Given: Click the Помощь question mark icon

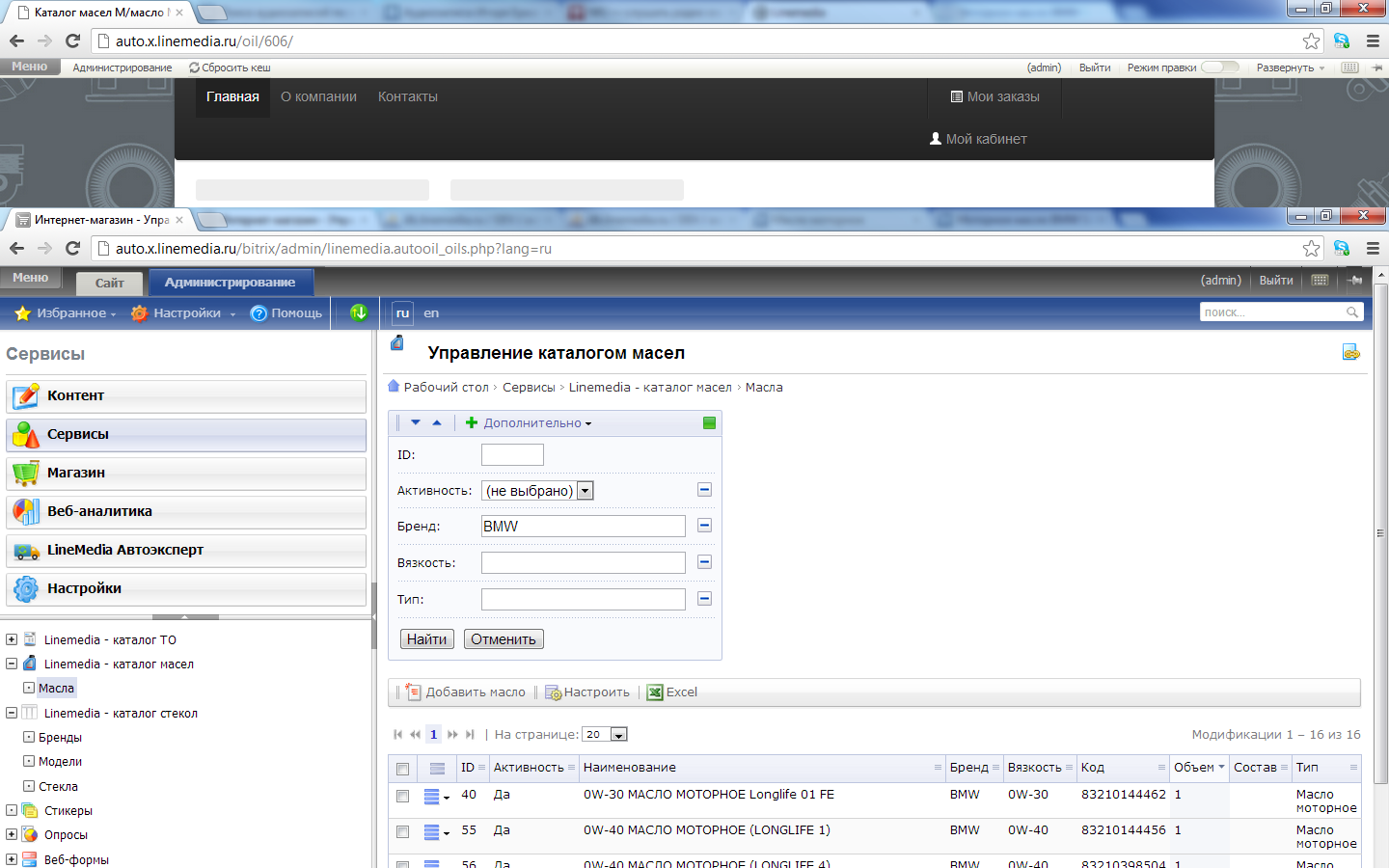Looking at the screenshot, I should pyautogui.click(x=257, y=312).
